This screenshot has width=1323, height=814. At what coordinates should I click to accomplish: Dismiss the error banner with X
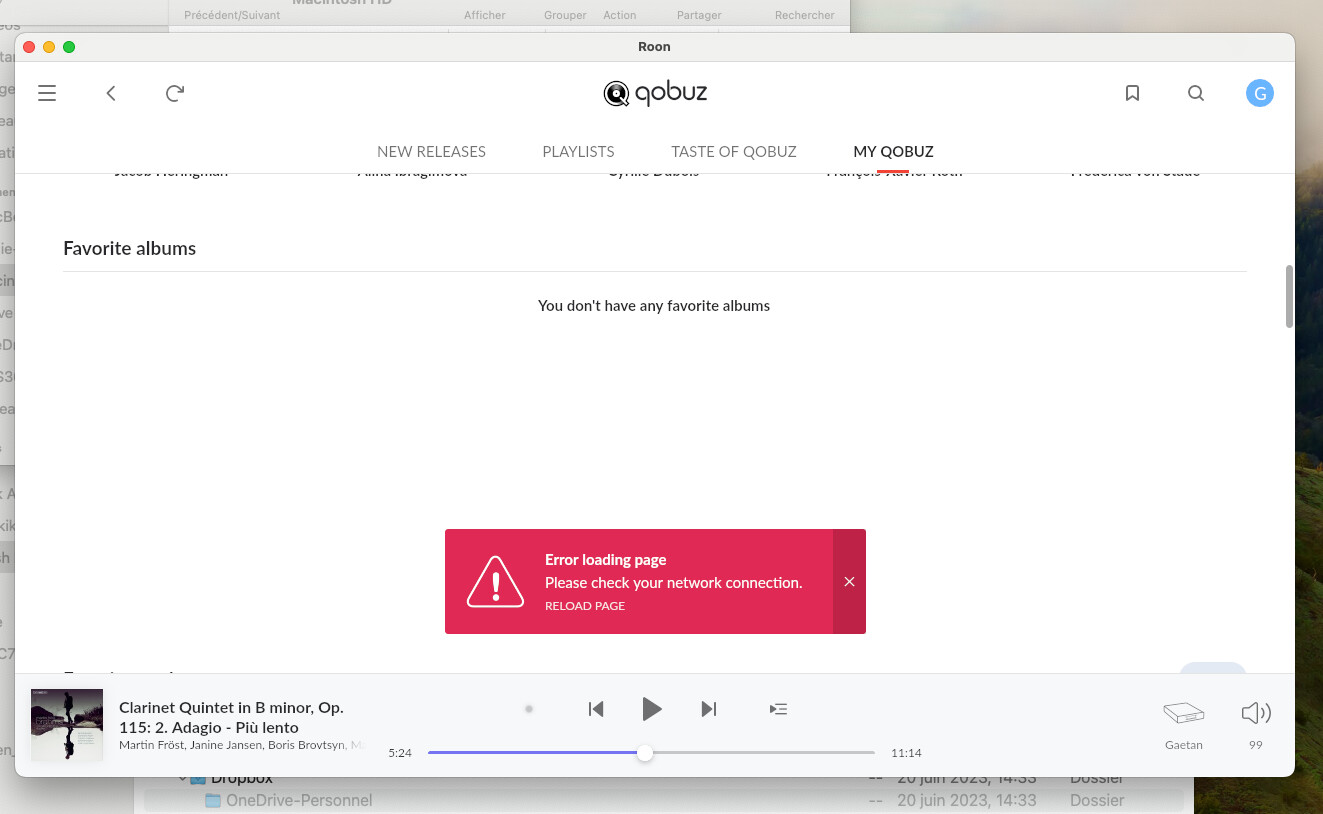click(x=849, y=582)
